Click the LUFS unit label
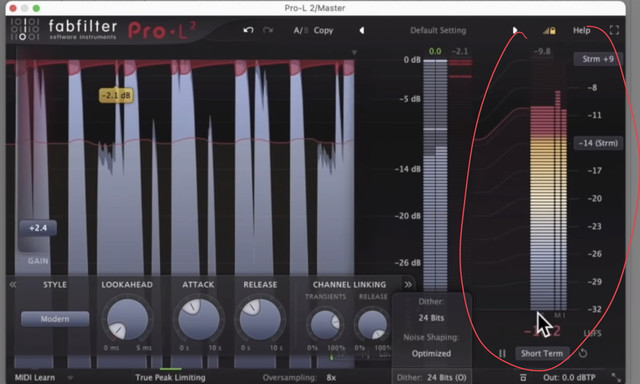 pyautogui.click(x=593, y=333)
